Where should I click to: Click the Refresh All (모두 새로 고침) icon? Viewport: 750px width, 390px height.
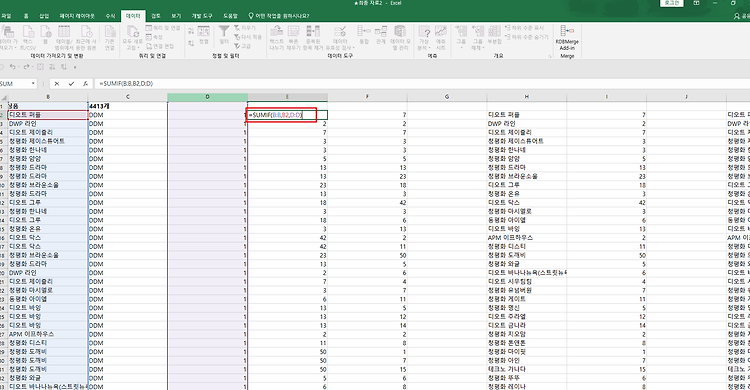click(132, 32)
